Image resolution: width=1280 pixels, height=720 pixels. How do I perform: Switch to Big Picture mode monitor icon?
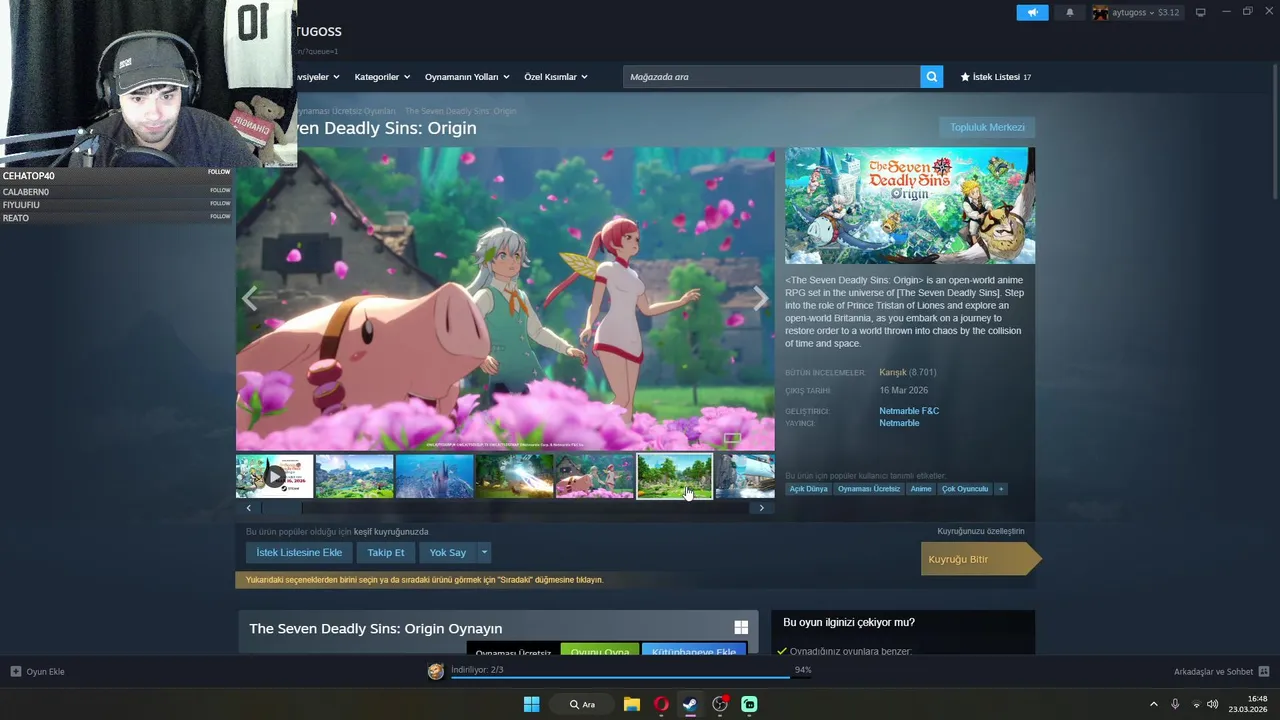point(1200,12)
